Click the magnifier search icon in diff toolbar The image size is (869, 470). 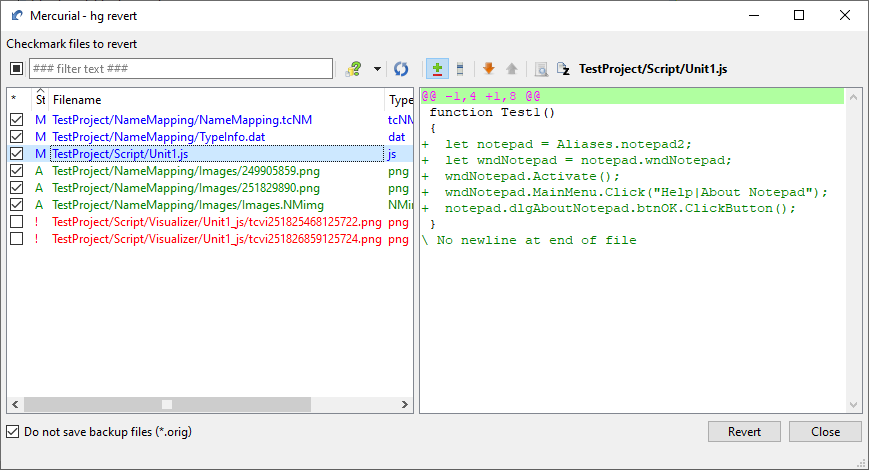click(541, 69)
